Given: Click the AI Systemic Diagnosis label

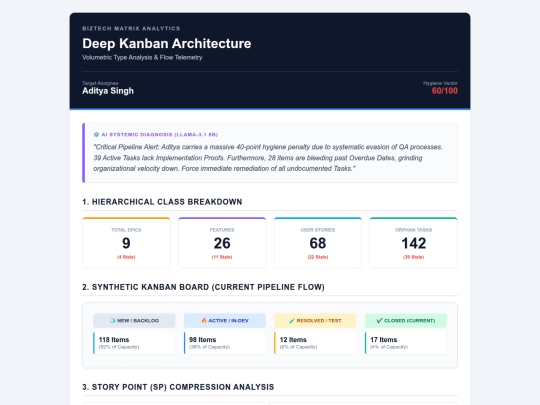Looking at the screenshot, I should click(160, 135).
